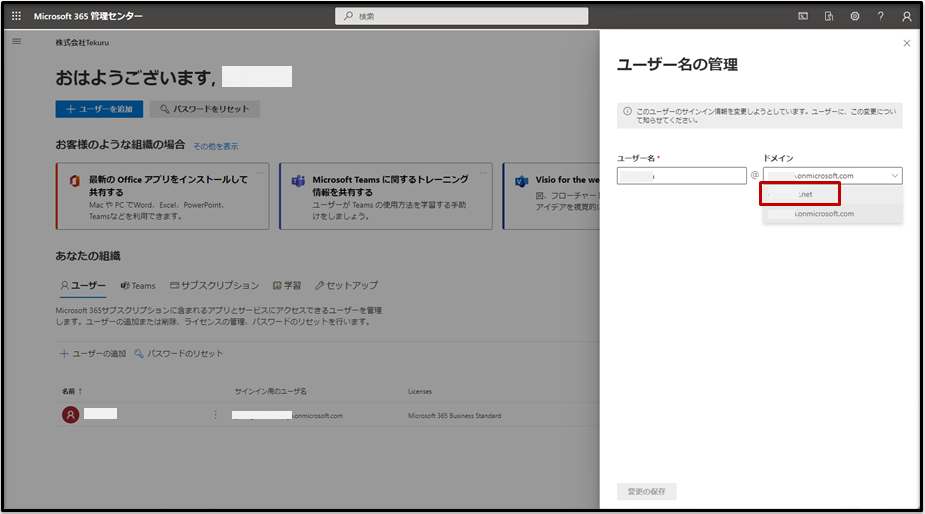Open the app launcher waffle icon
Image resolution: width=925 pixels, height=514 pixels.
click(17, 16)
